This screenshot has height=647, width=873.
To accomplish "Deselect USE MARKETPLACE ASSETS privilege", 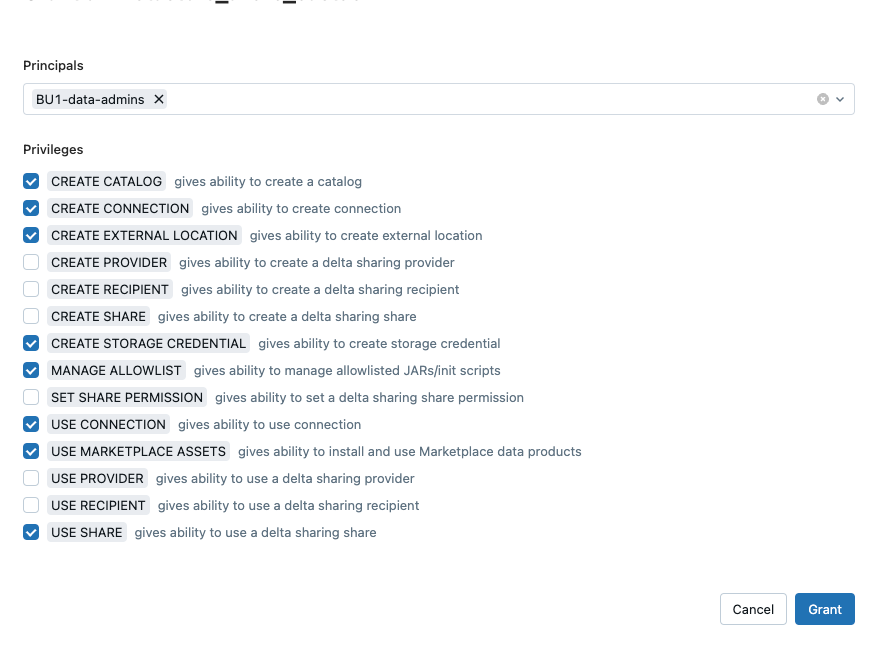I will pyautogui.click(x=31, y=451).
